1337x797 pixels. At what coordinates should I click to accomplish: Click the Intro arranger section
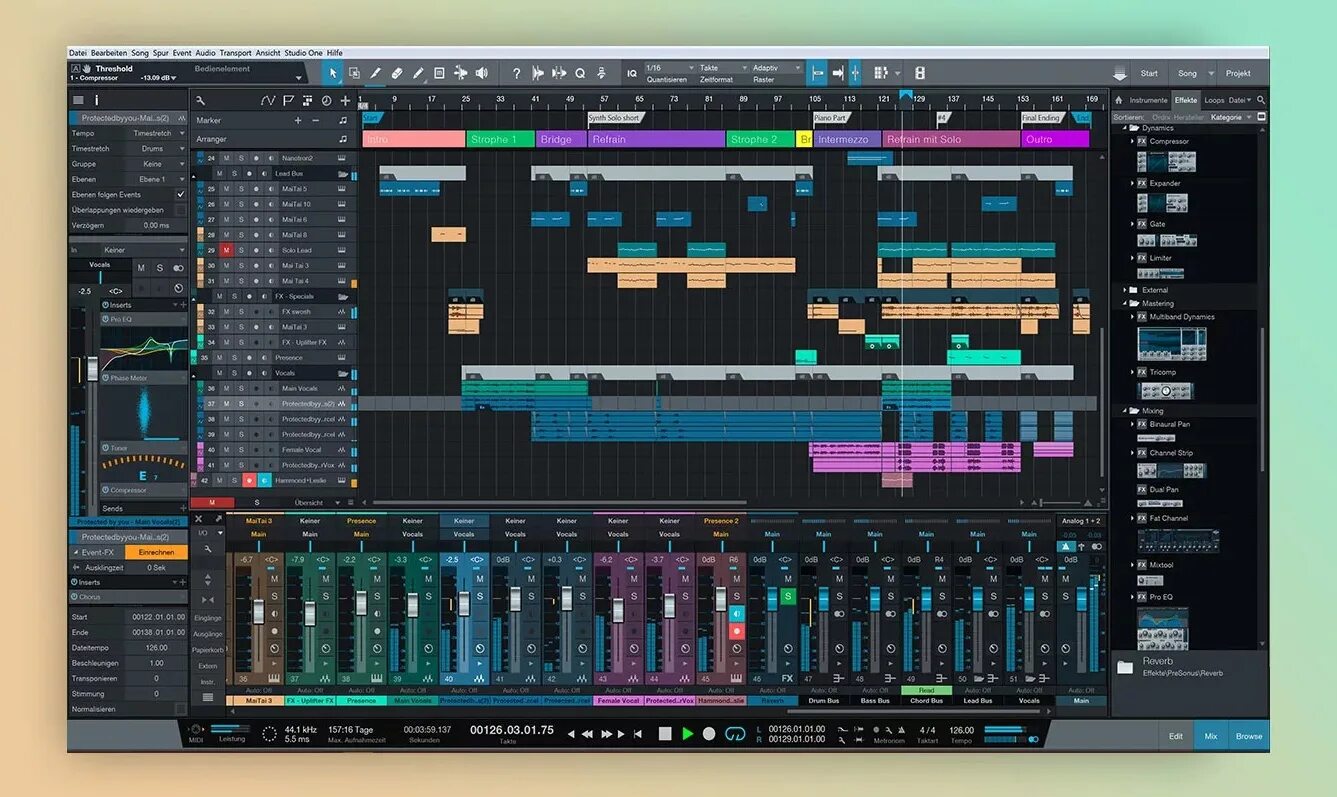[x=413, y=139]
